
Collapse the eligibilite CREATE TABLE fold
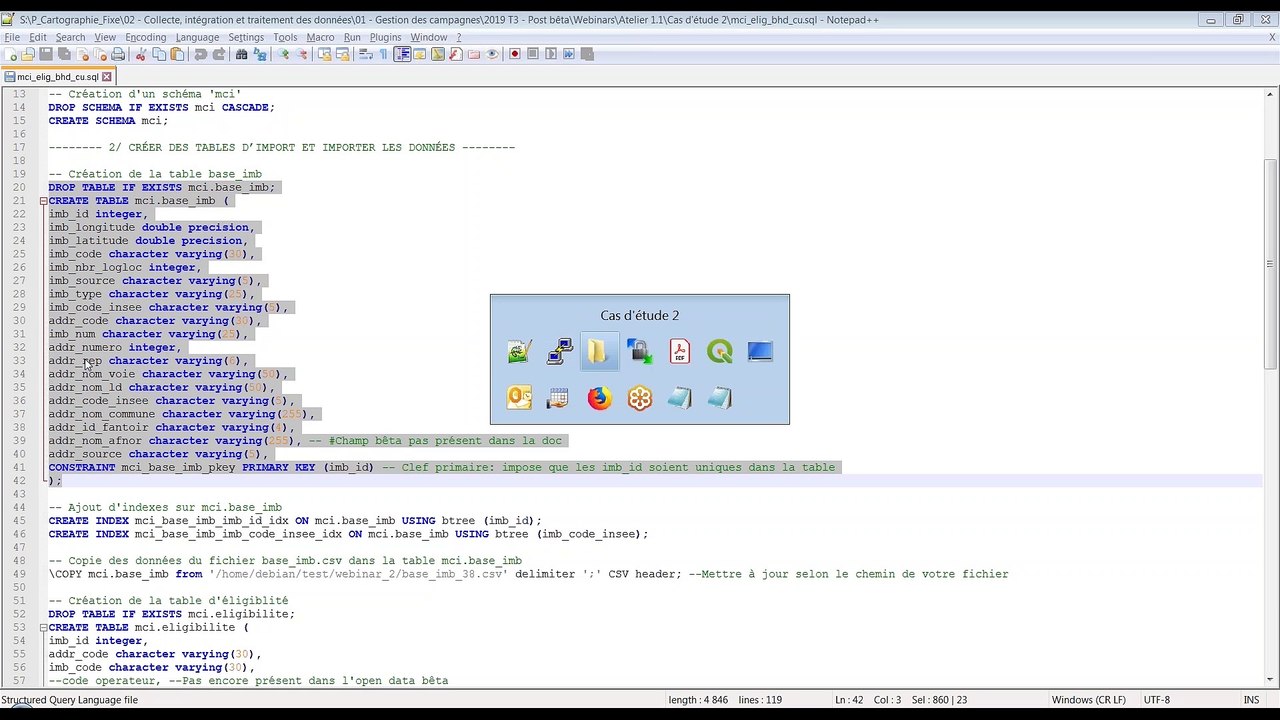43,627
